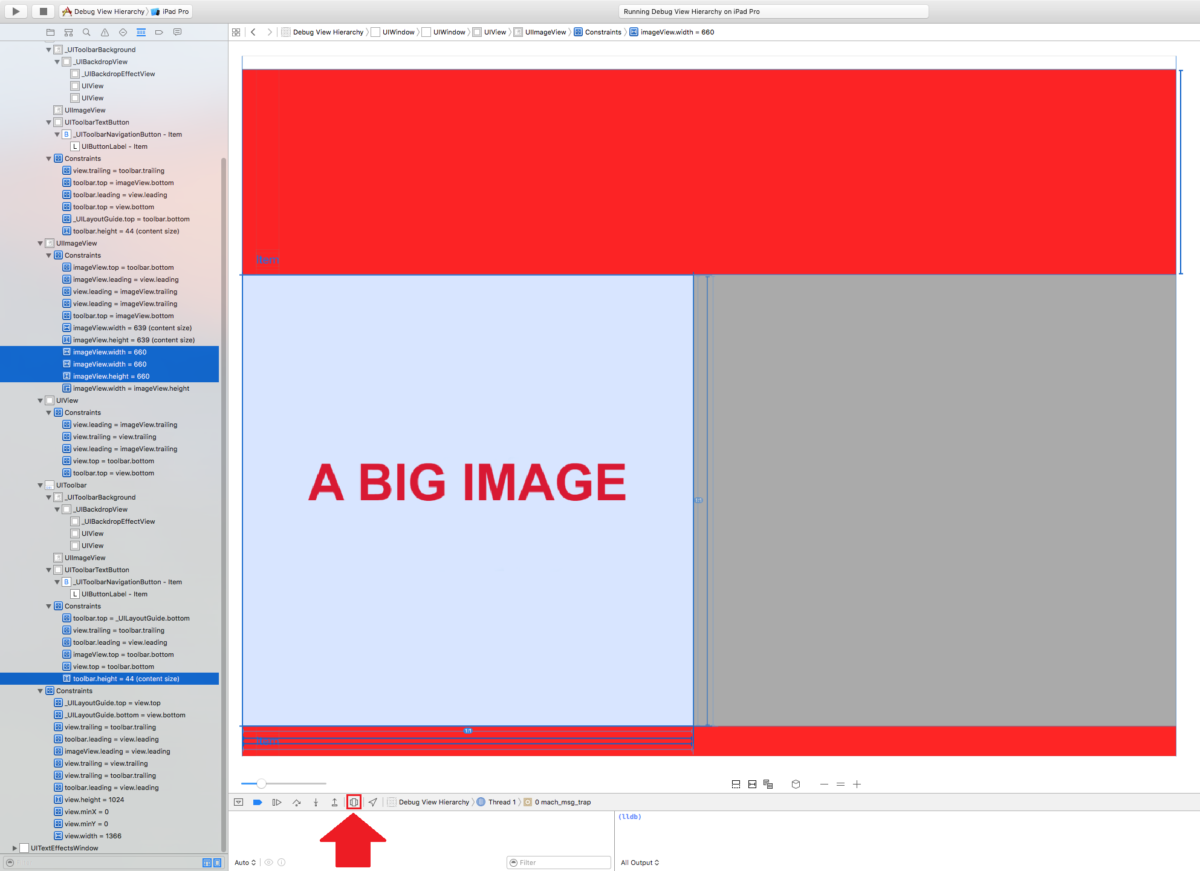Switch to the Report navigator
Image resolution: width=1200 pixels, height=871 pixels.
click(177, 32)
